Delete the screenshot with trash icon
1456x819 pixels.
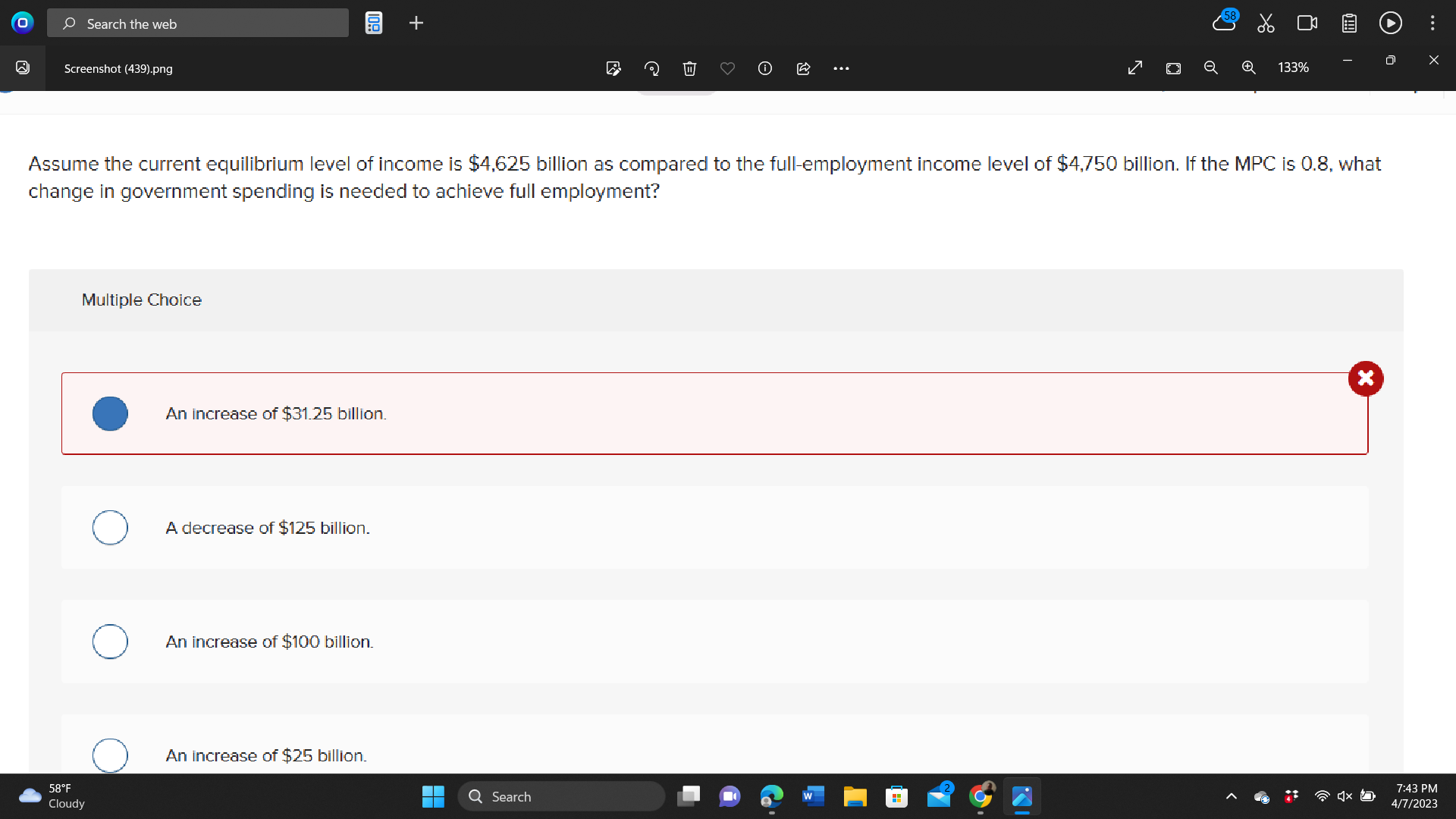tap(689, 68)
